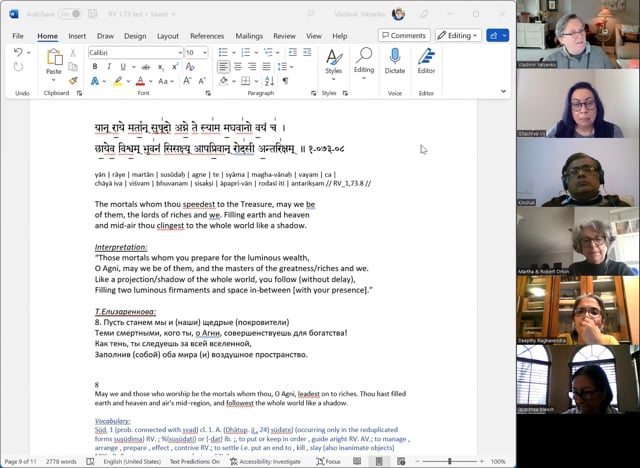
Task: Click the 100% zoom level
Action: pyautogui.click(x=498, y=461)
